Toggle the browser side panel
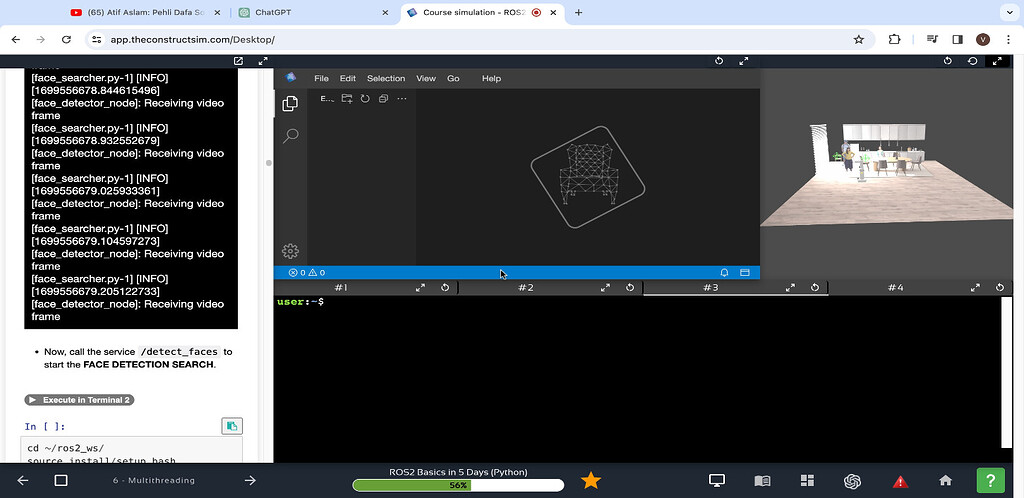The height and width of the screenshot is (498, 1024). coord(957,39)
